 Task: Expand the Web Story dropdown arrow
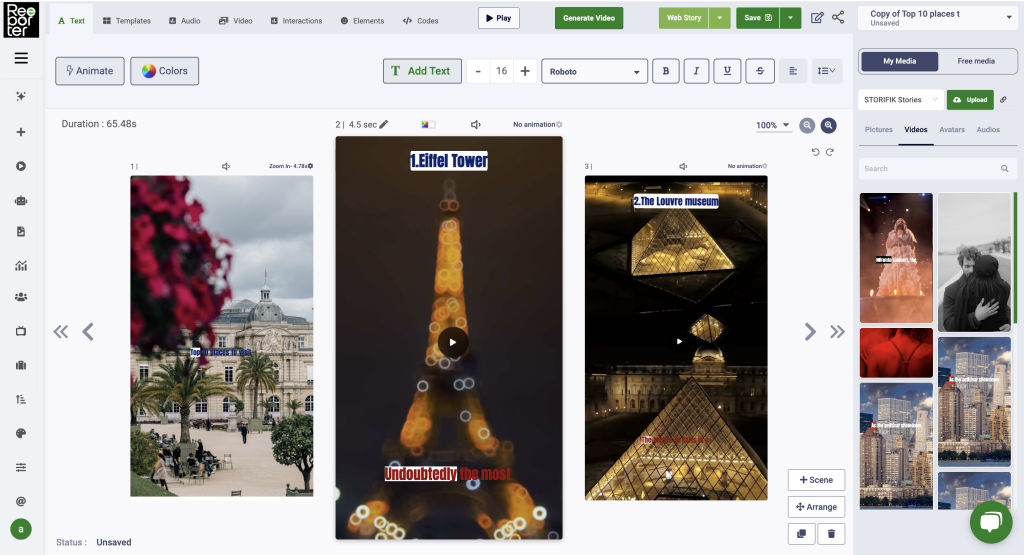tap(719, 18)
